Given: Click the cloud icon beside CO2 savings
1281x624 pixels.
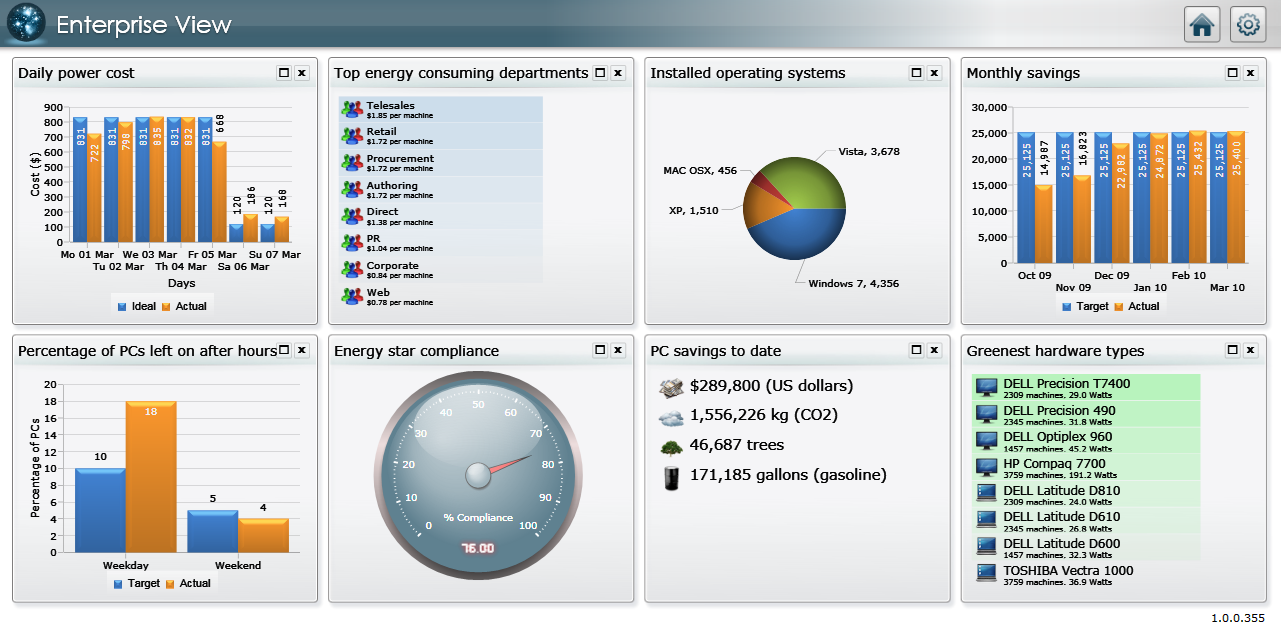Looking at the screenshot, I should tap(671, 416).
